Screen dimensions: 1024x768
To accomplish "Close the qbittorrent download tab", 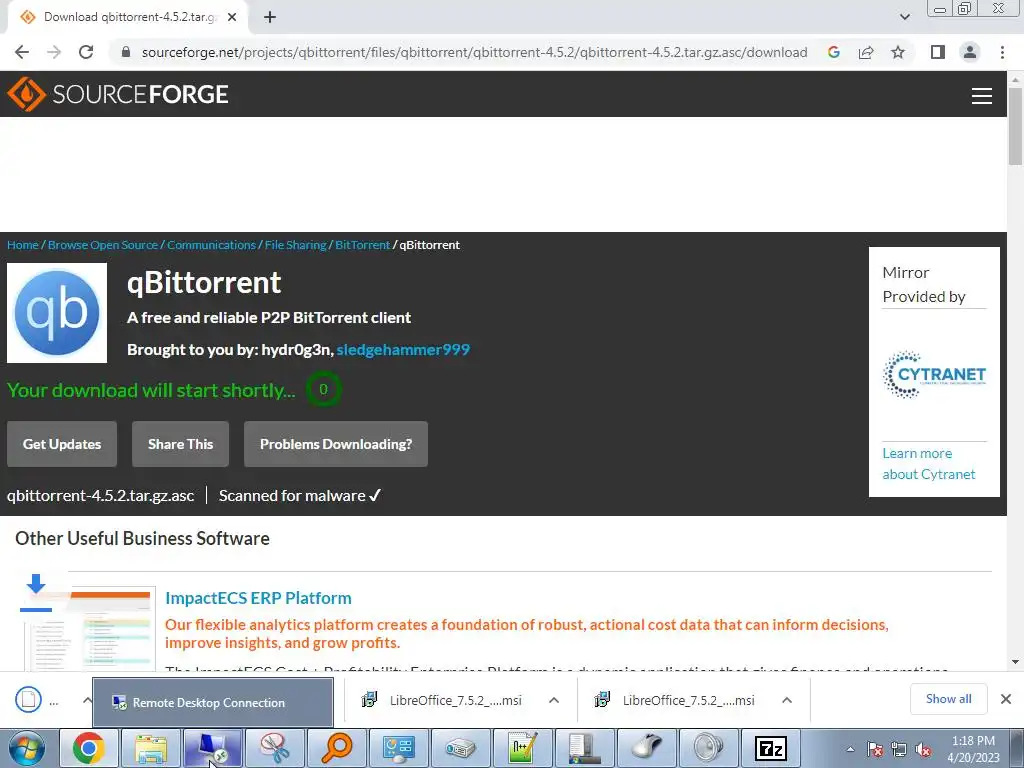I will click(x=232, y=18).
